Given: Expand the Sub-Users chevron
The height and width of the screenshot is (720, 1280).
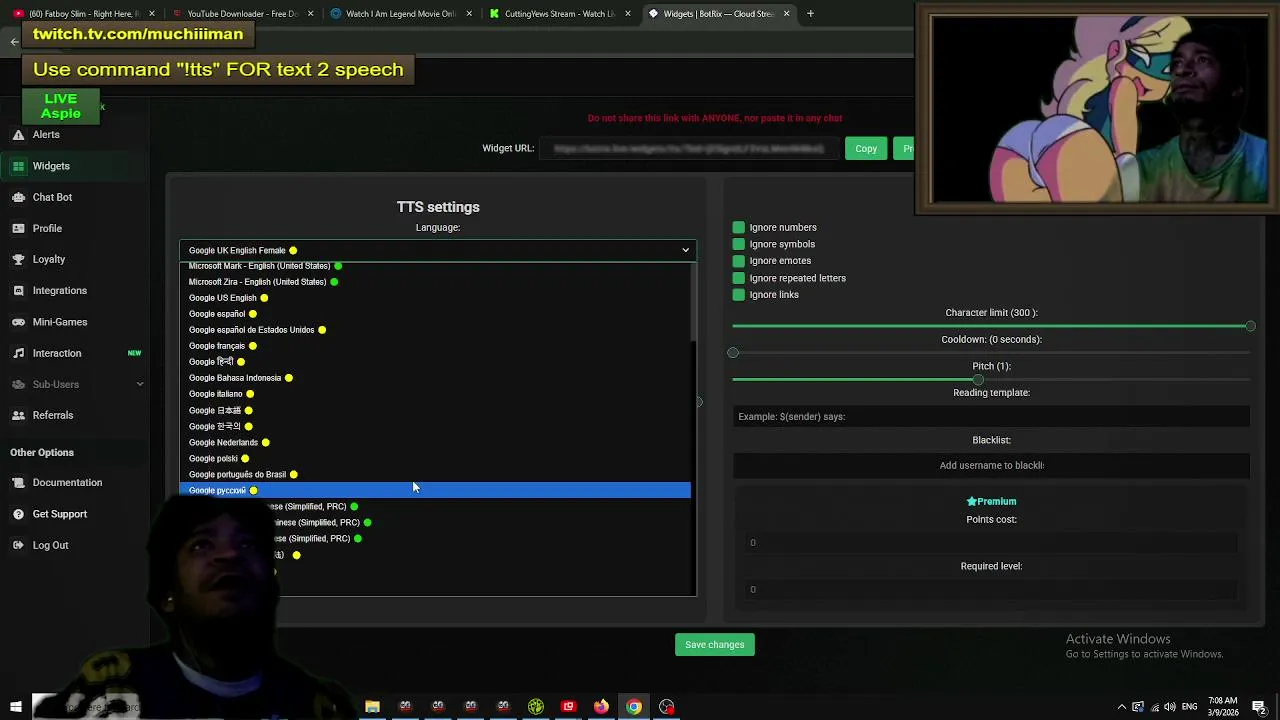Looking at the screenshot, I should point(140,384).
